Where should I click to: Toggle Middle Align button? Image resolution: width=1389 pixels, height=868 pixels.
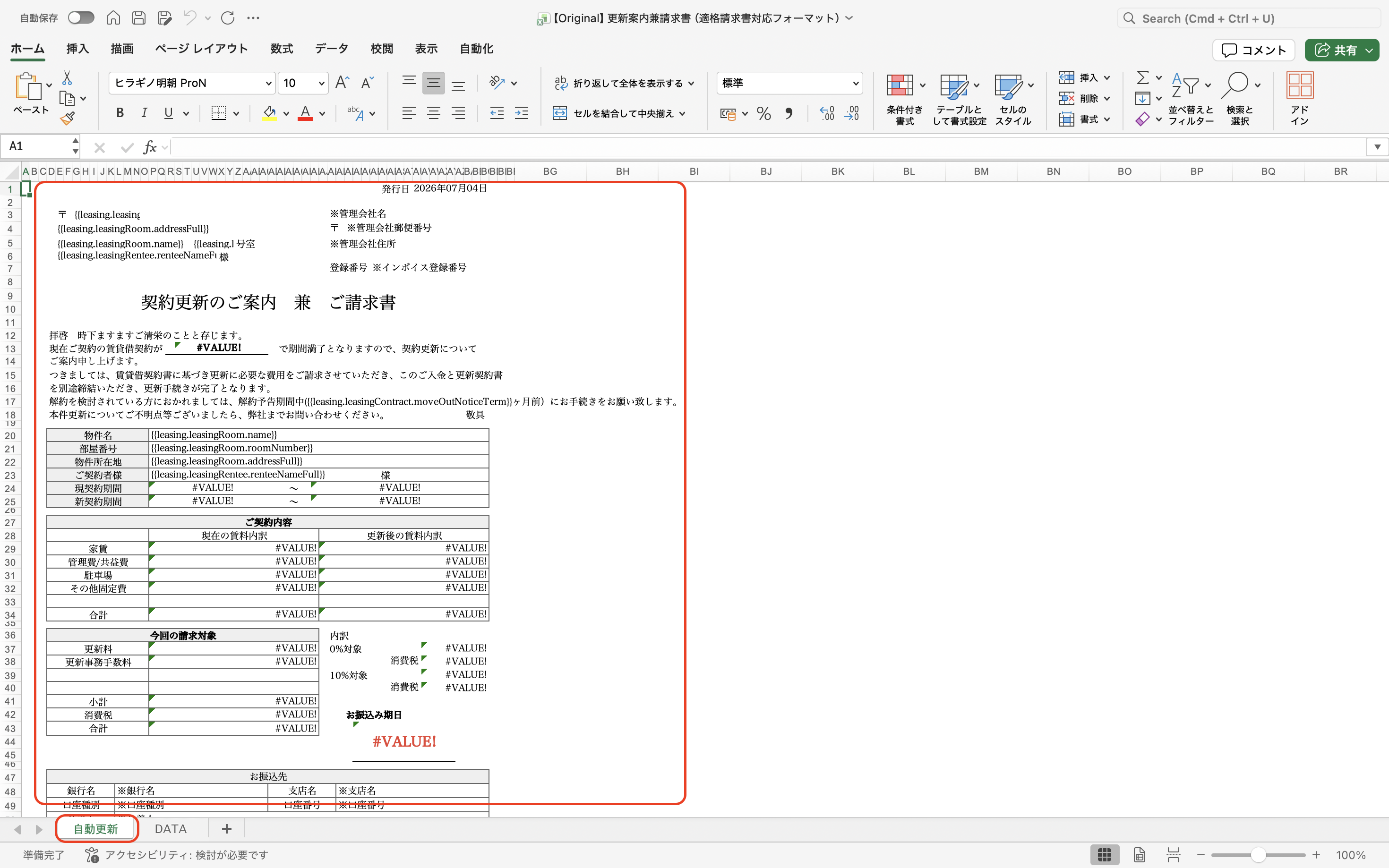click(434, 83)
